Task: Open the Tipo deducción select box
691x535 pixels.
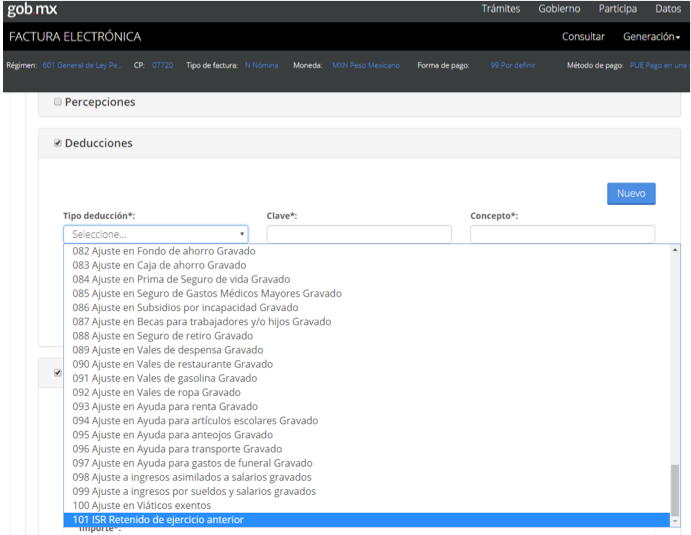Action: [156, 234]
